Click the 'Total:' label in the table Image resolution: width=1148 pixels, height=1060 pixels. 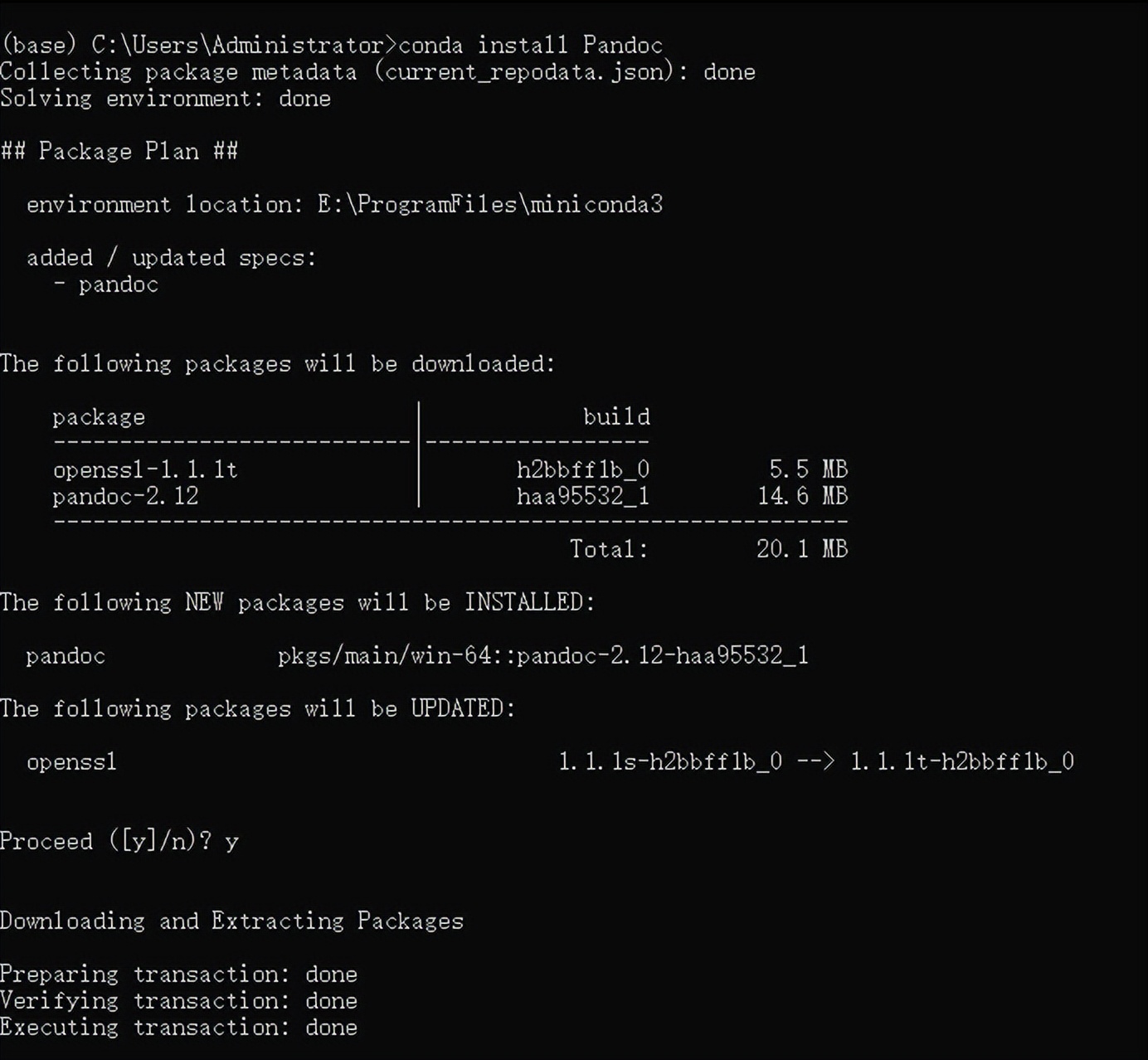[x=608, y=549]
